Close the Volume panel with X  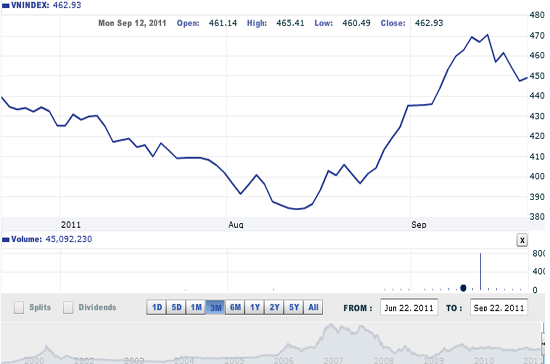tap(522, 240)
